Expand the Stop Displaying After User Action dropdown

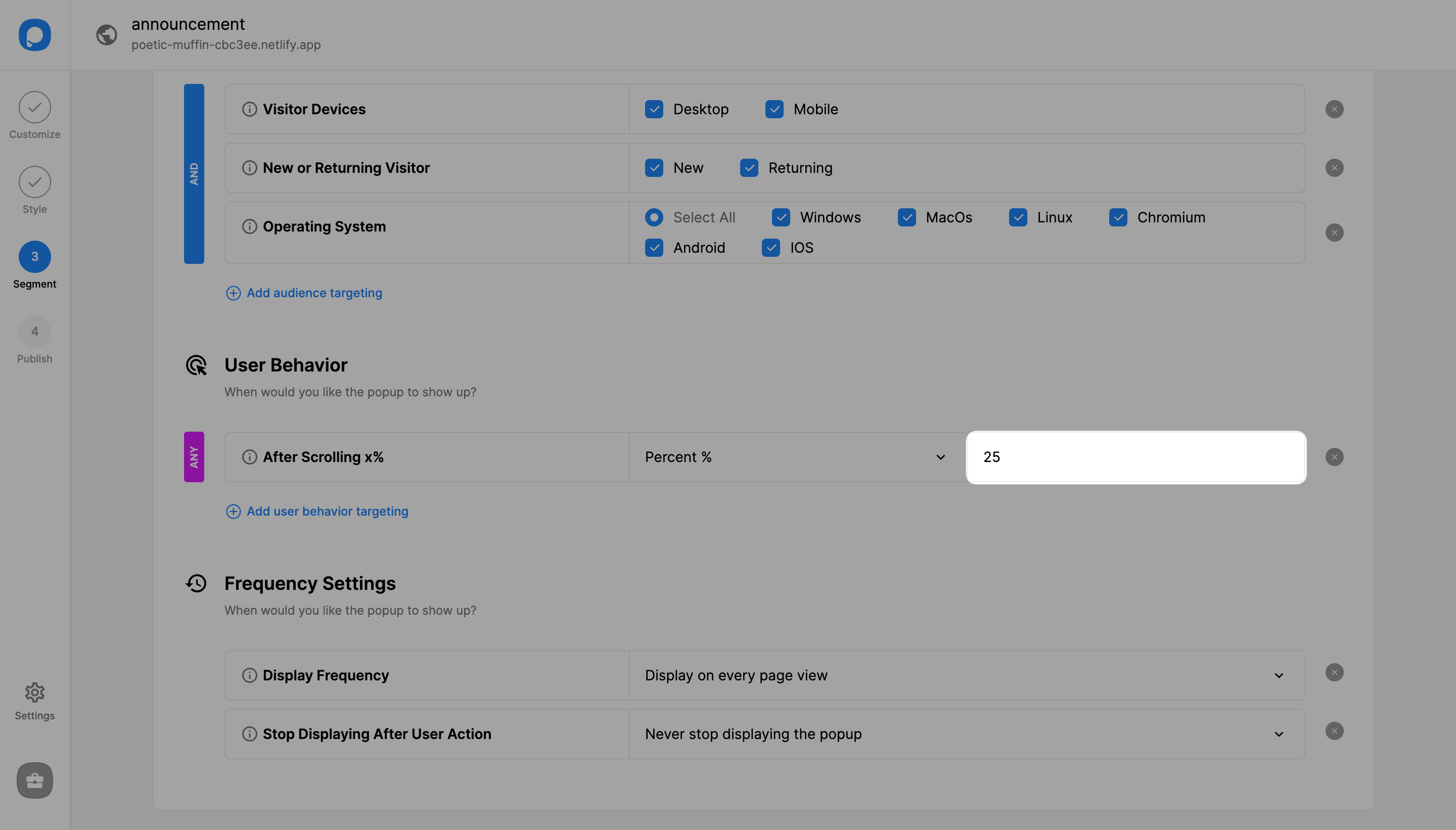[1279, 733]
